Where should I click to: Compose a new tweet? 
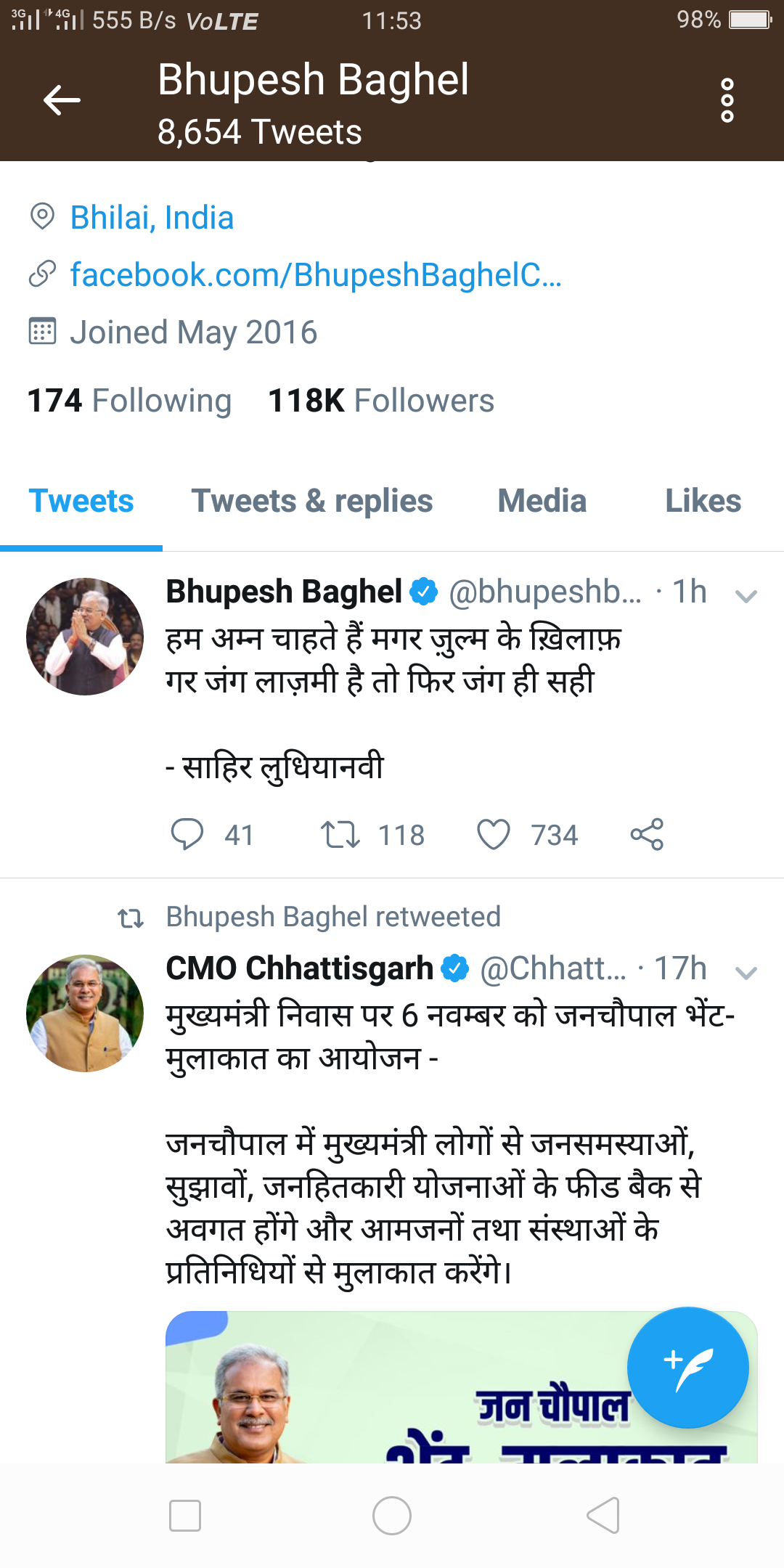[687, 1367]
